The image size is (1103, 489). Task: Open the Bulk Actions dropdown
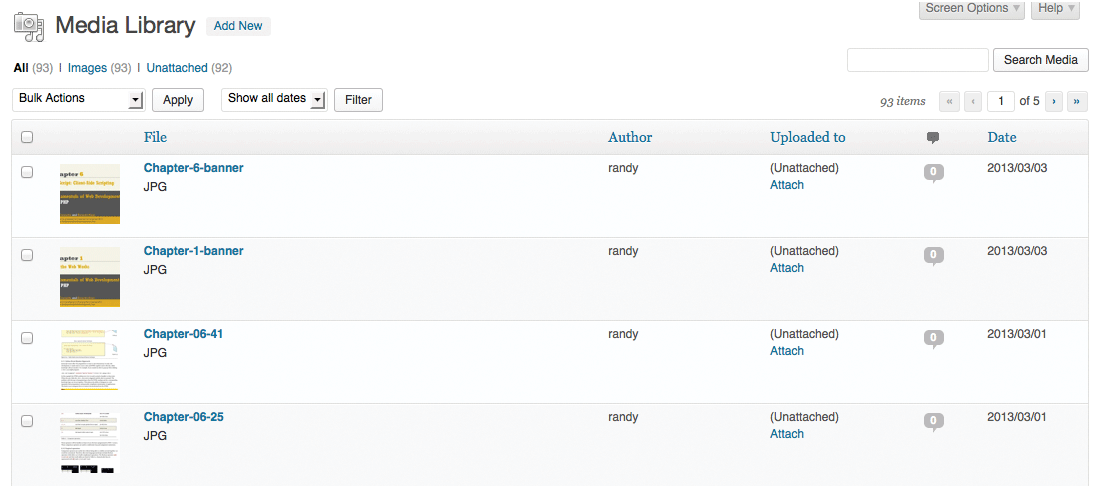[79, 99]
